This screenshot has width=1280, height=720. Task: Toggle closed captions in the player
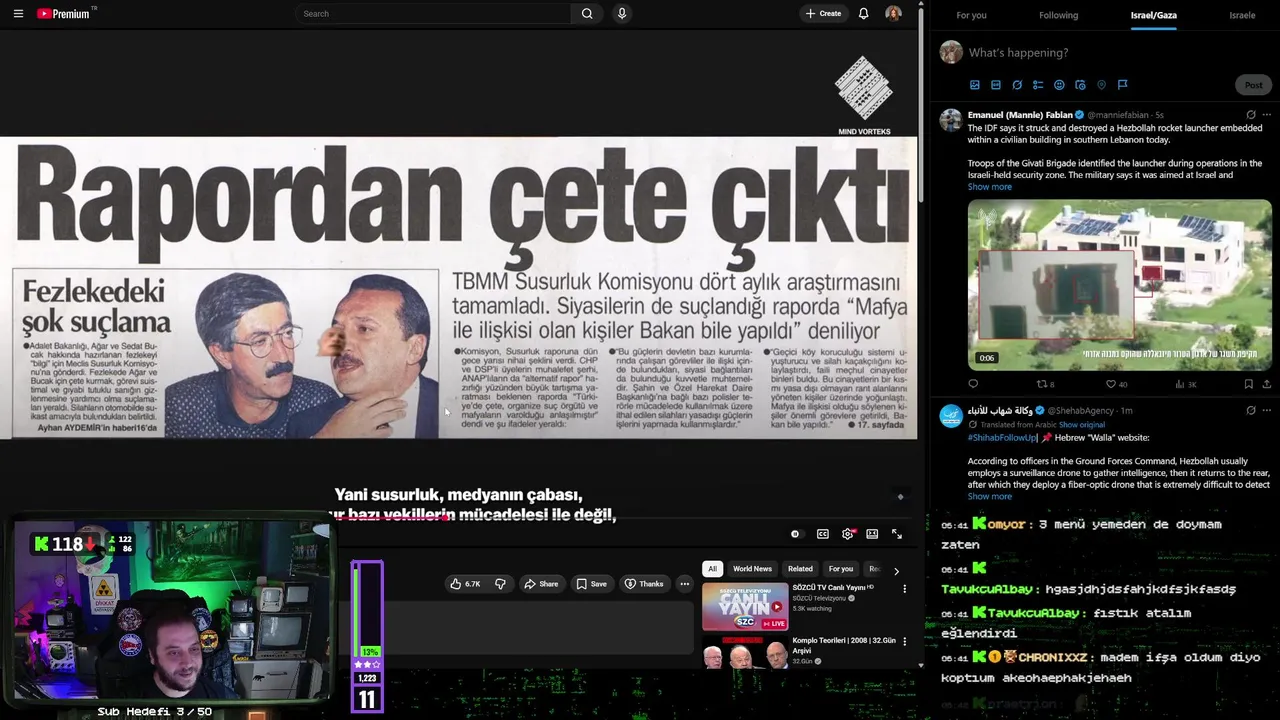click(x=822, y=534)
